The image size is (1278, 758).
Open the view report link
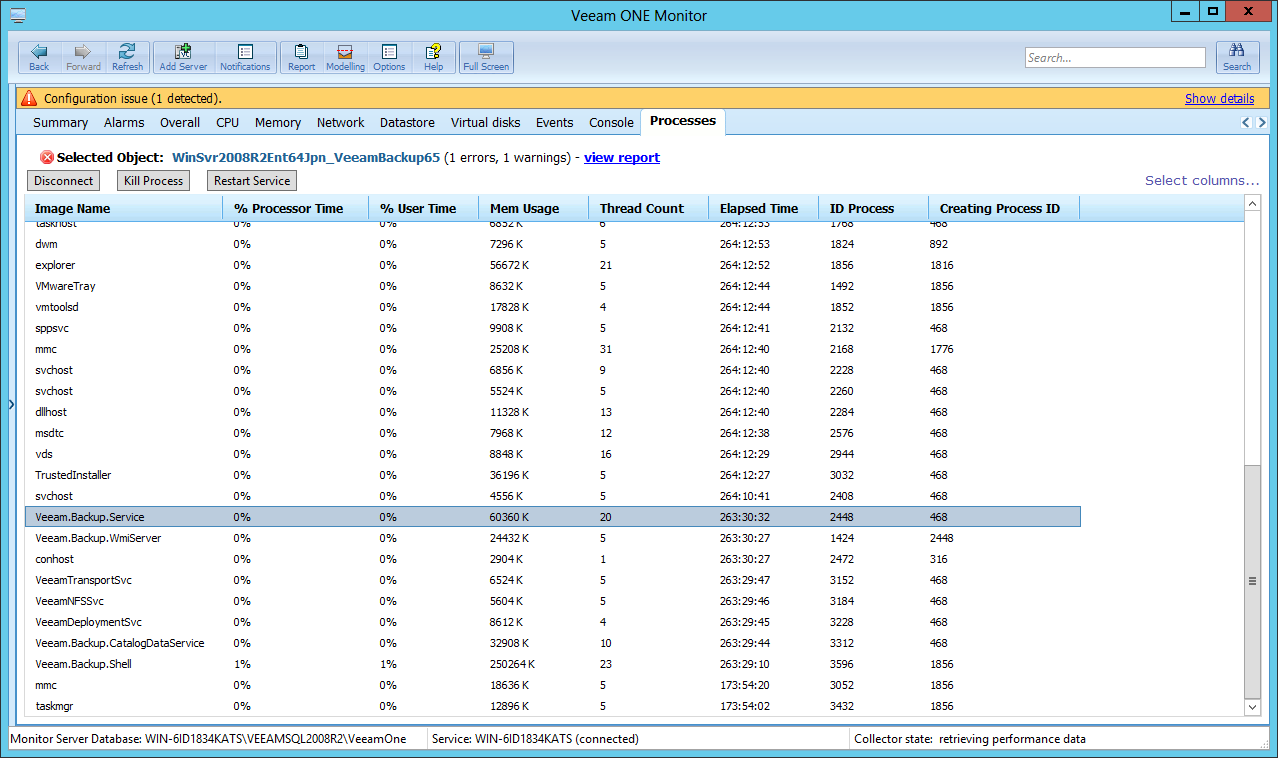click(x=622, y=157)
